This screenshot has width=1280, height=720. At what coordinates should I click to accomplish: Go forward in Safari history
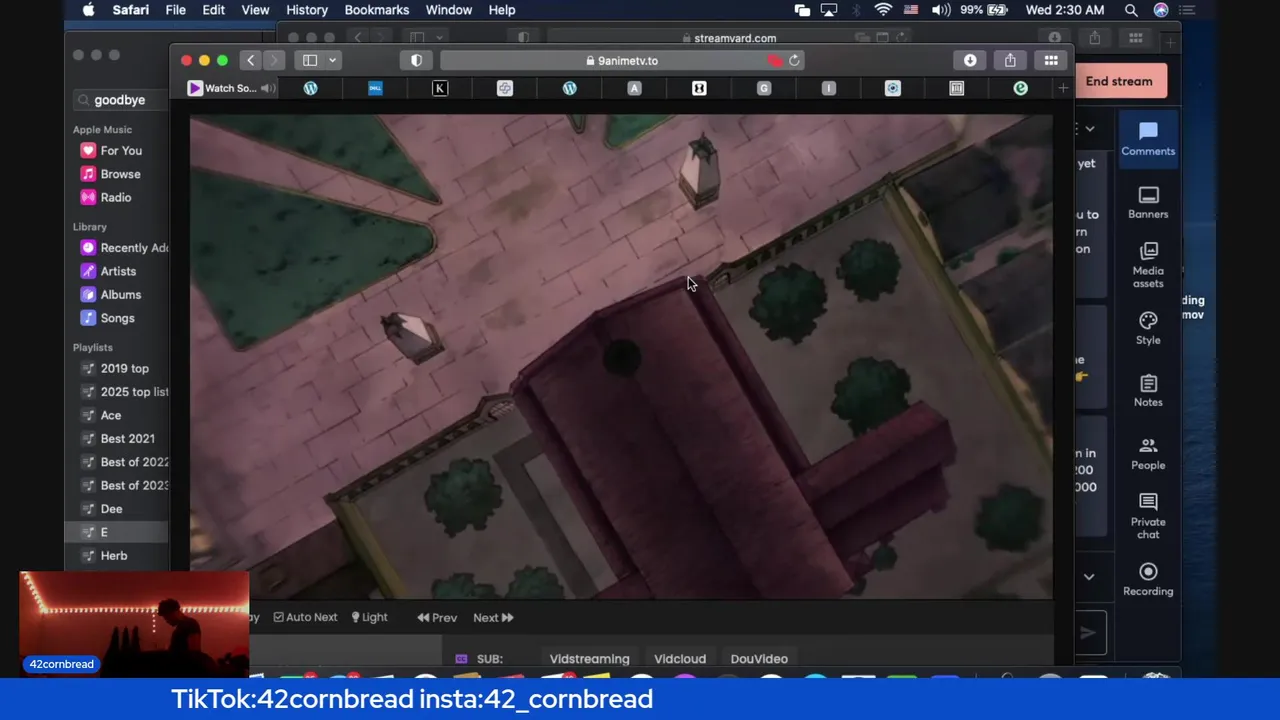[273, 61]
